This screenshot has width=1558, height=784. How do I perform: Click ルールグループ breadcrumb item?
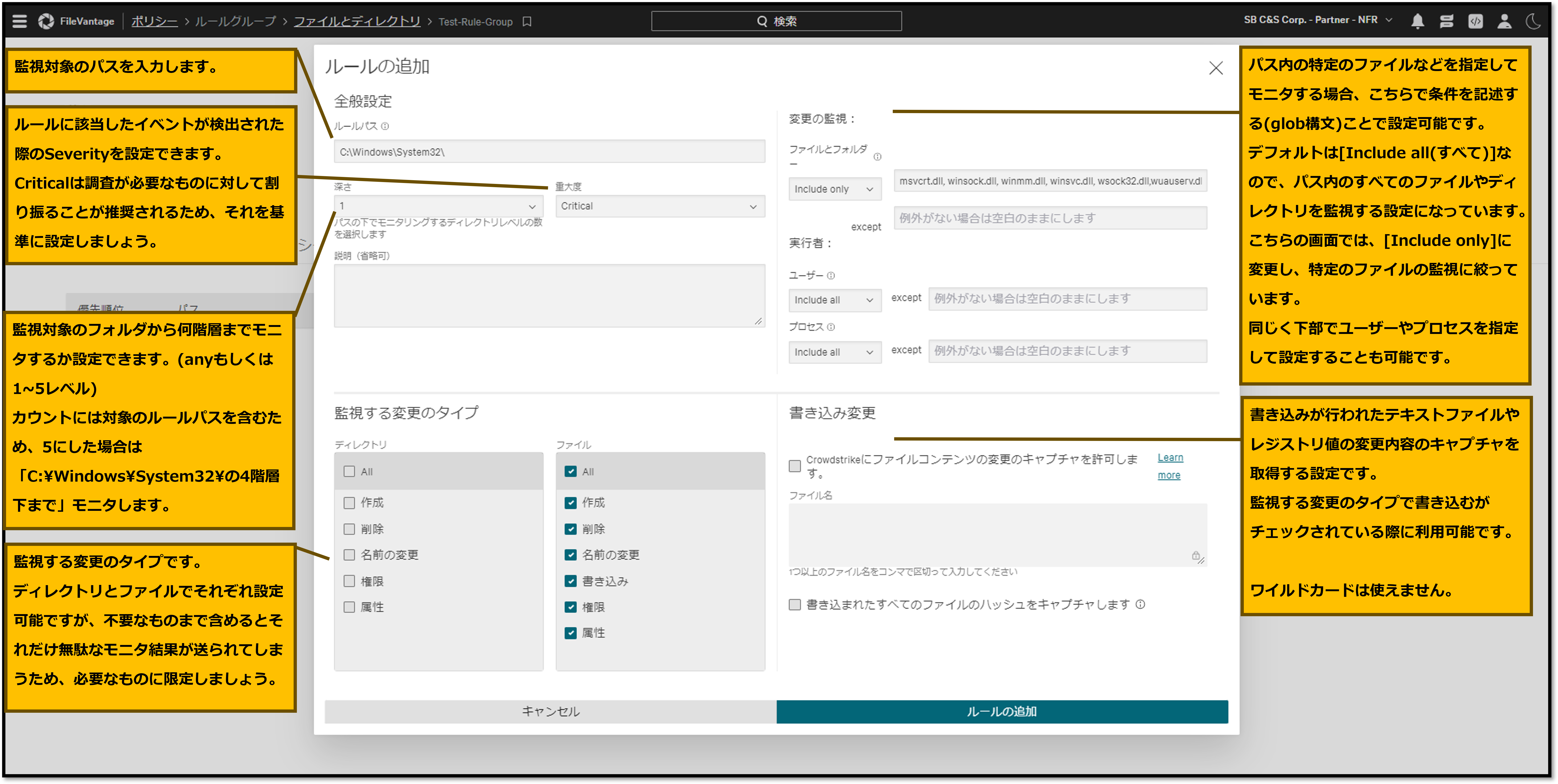tap(235, 22)
